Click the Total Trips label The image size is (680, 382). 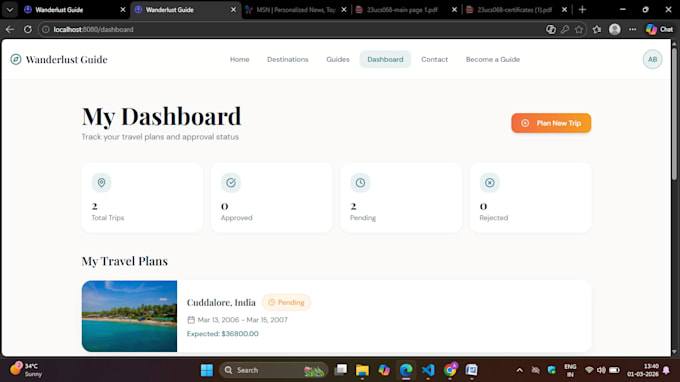pyautogui.click(x=108, y=218)
